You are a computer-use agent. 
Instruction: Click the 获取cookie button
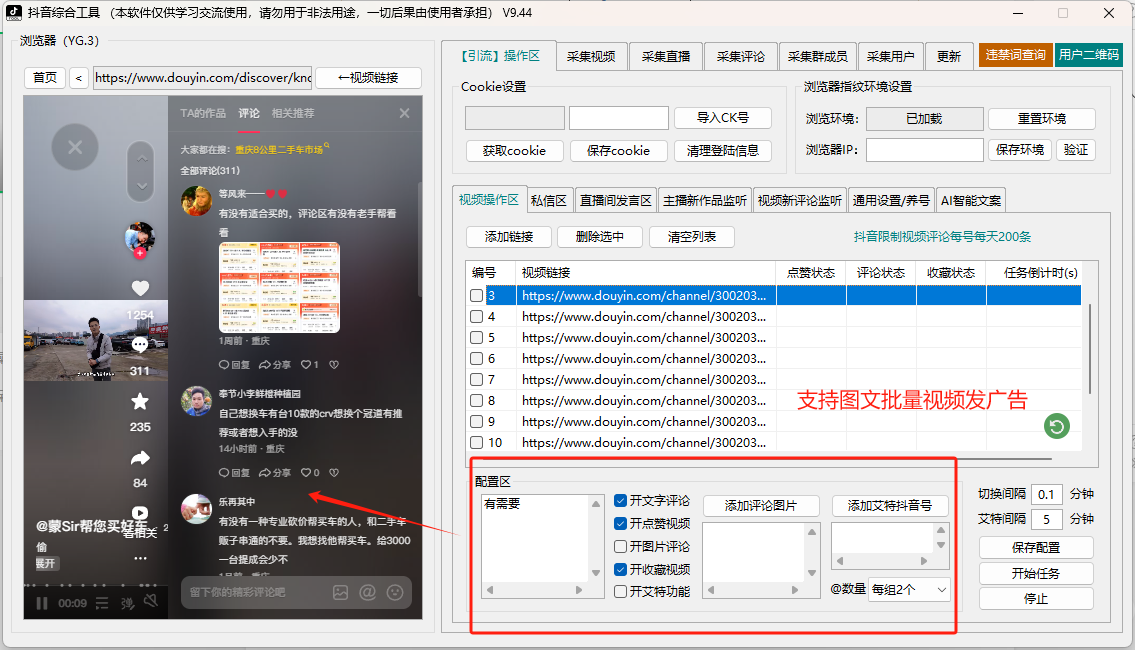[x=514, y=151]
